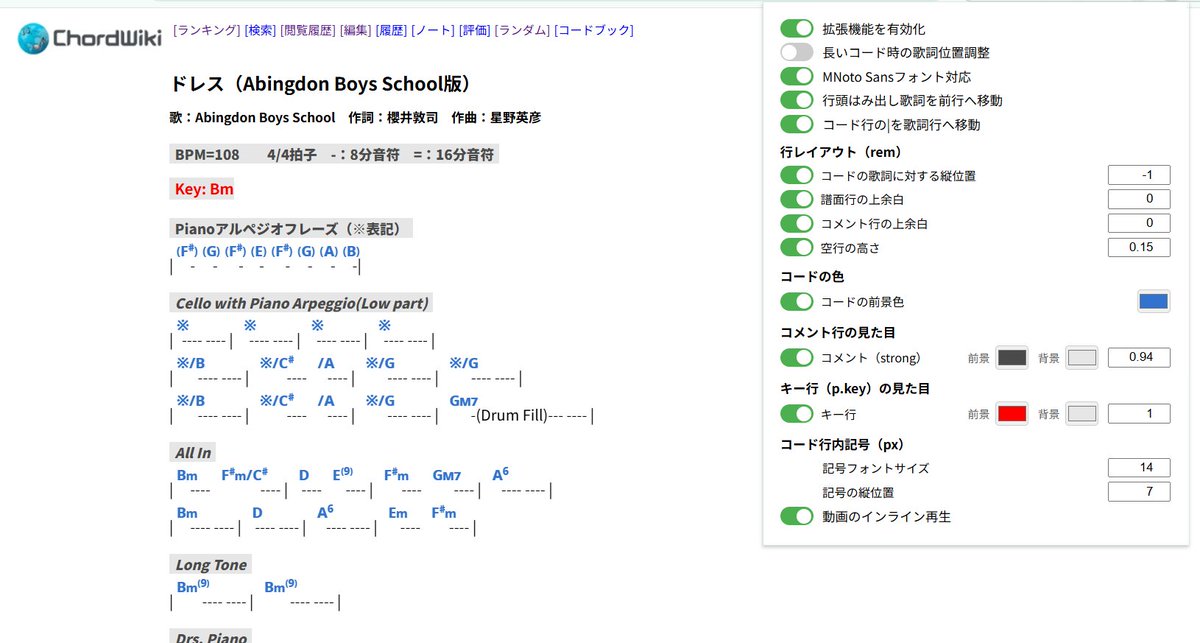The width and height of the screenshot is (1200, 643).
Task: Open the コードブック link
Action: 594,30
